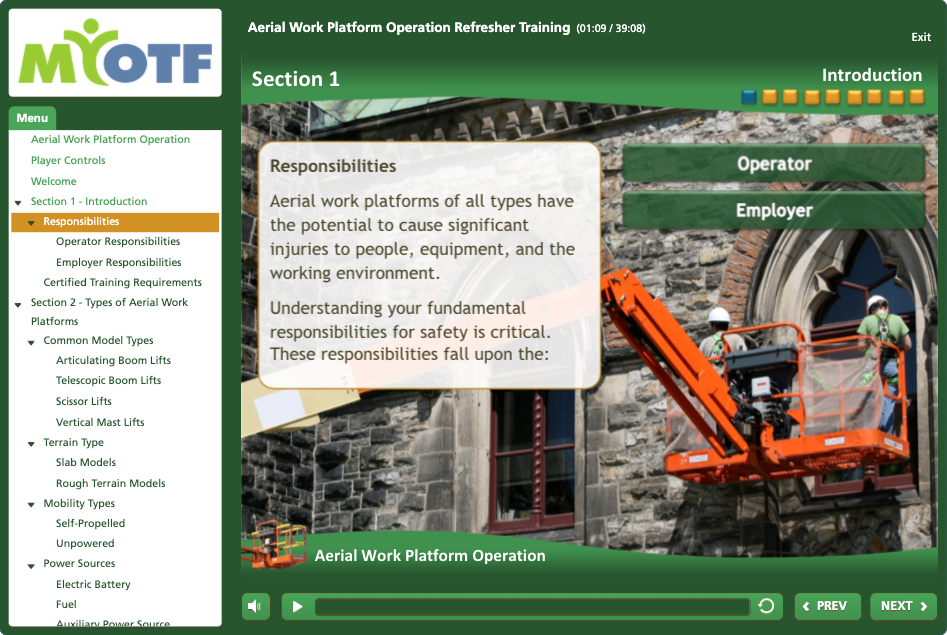This screenshot has width=947, height=635.
Task: Collapse the Terrain Type arrow
Action: click(x=31, y=444)
